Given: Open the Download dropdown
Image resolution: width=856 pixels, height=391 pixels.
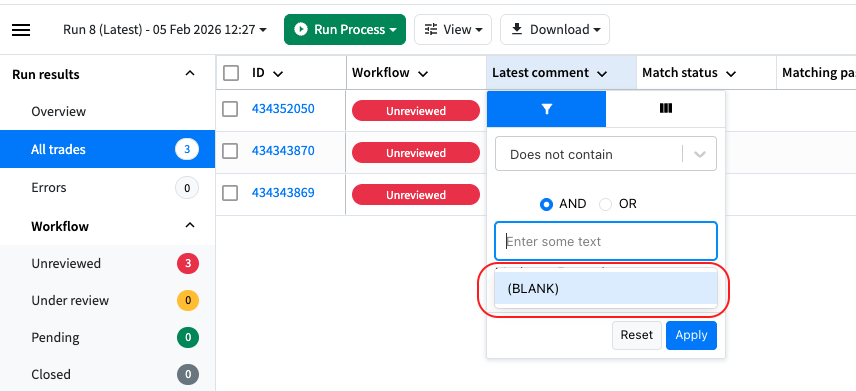Looking at the screenshot, I should [555, 29].
